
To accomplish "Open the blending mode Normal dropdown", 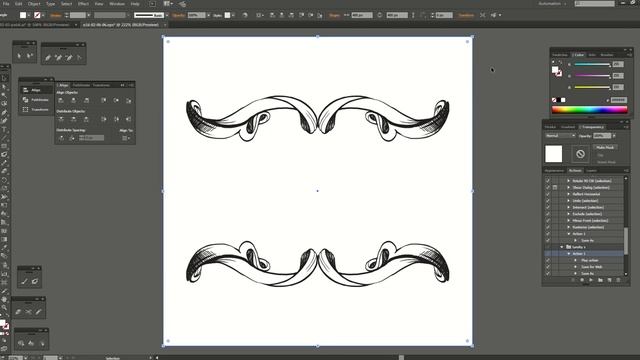I will 560,136.
